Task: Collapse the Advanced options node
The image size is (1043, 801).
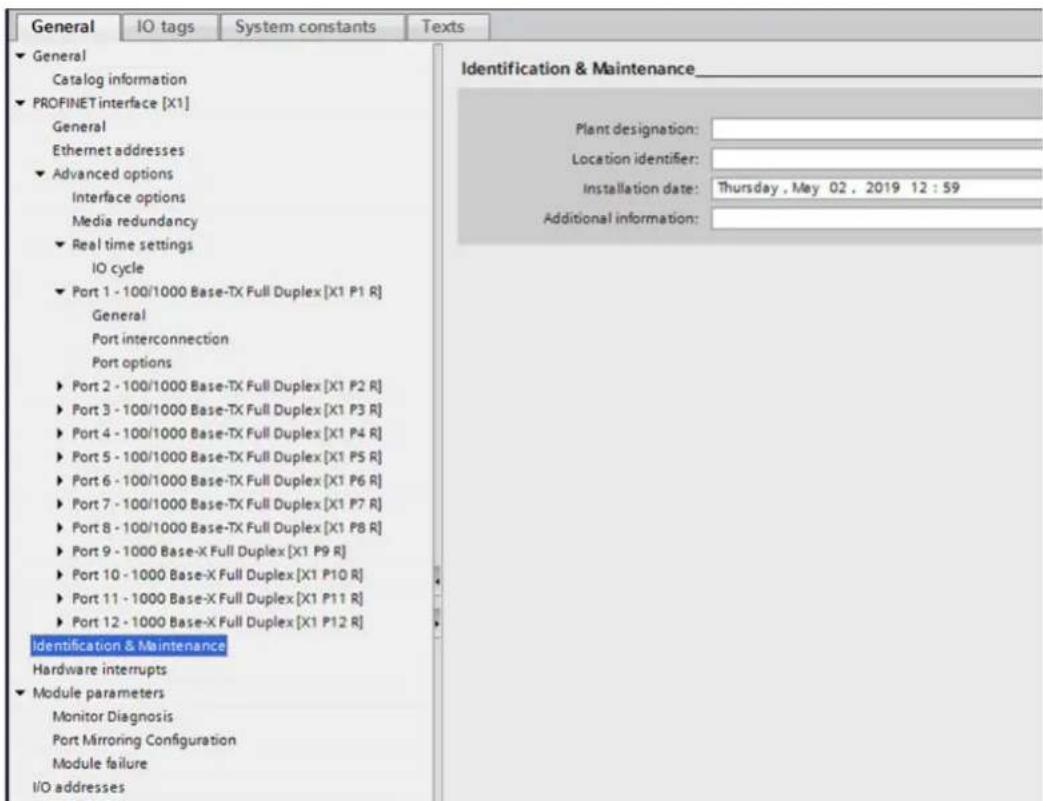Action: click(41, 174)
